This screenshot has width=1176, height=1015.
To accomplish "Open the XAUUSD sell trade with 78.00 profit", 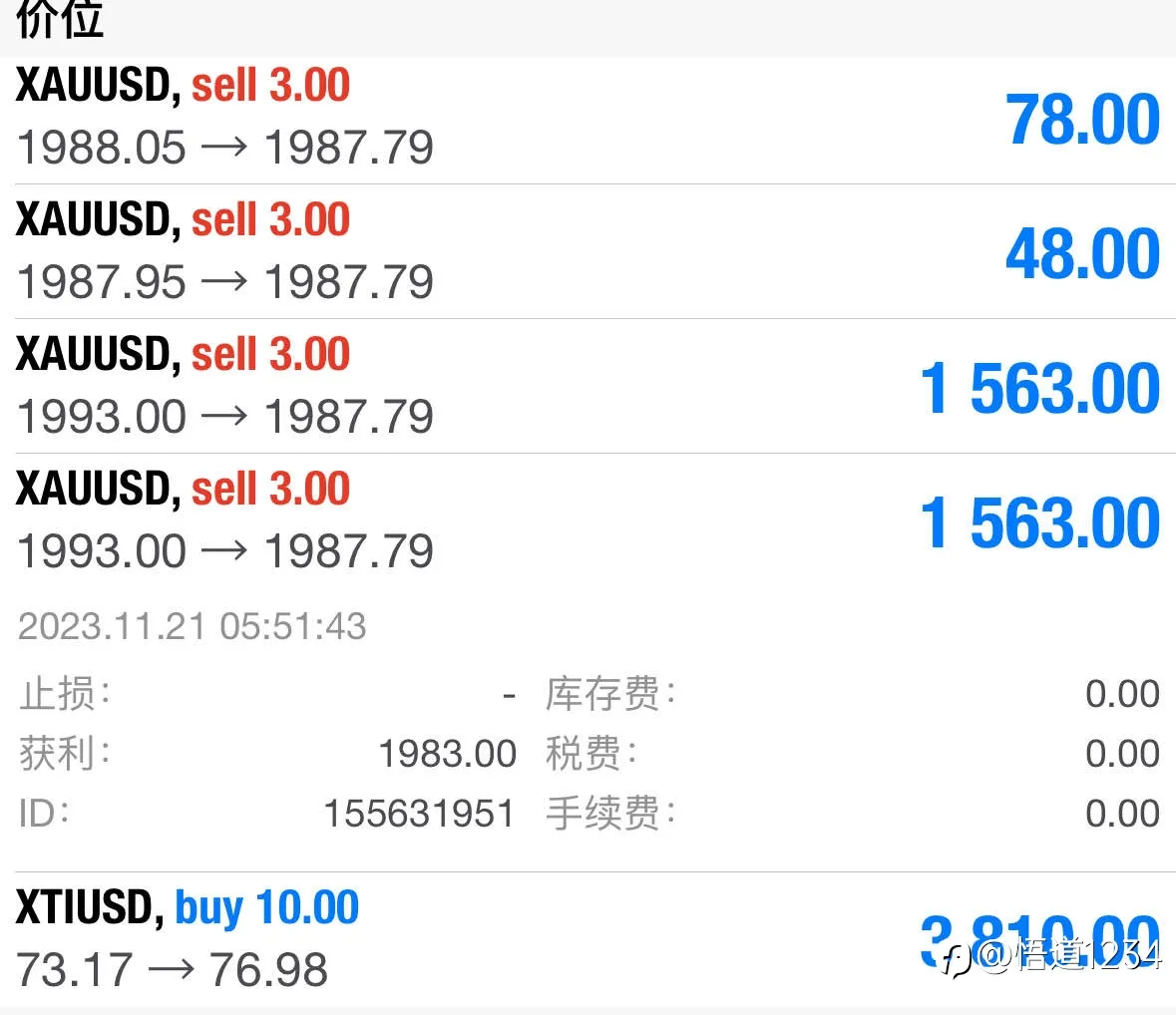I will (x=588, y=120).
